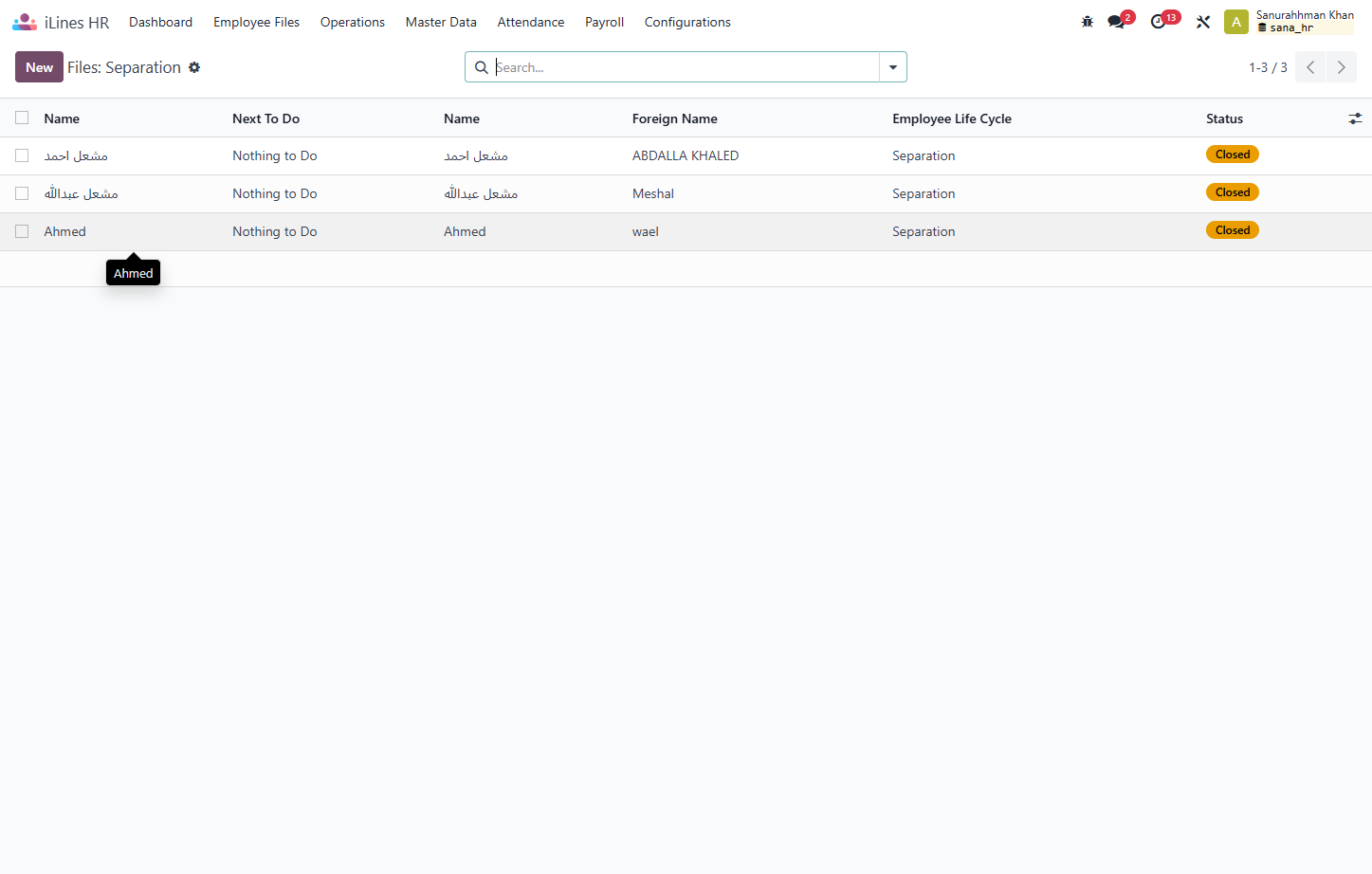Click the 1-3 / 3 pager counter
Image resolution: width=1372 pixels, height=874 pixels.
1268,67
